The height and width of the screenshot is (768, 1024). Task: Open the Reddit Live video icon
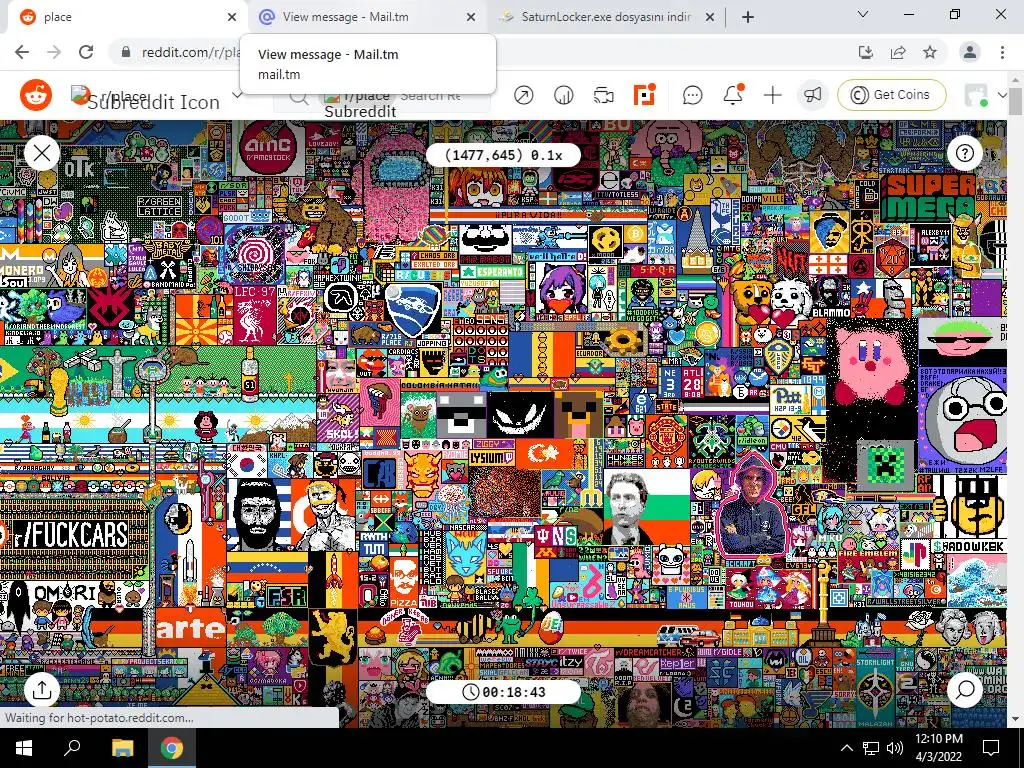[x=603, y=95]
